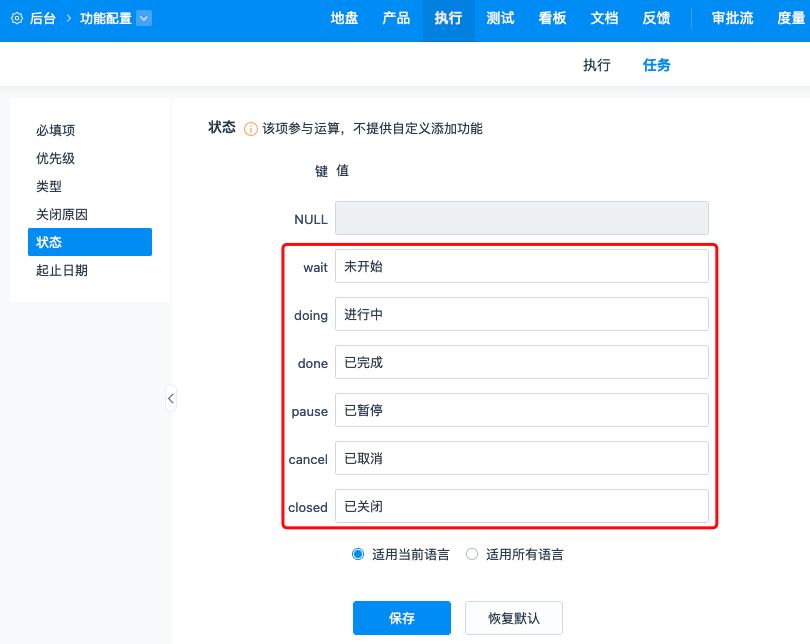This screenshot has height=644, width=810.
Task: Click the 键 column header text
Action: [x=321, y=171]
